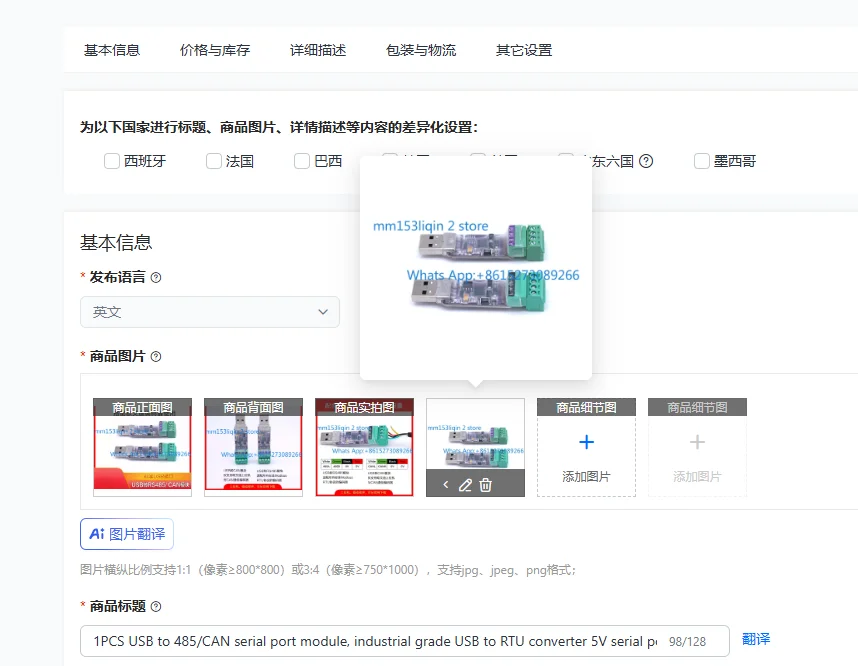
Task: Open the 英文 language dropdown
Action: (210, 312)
